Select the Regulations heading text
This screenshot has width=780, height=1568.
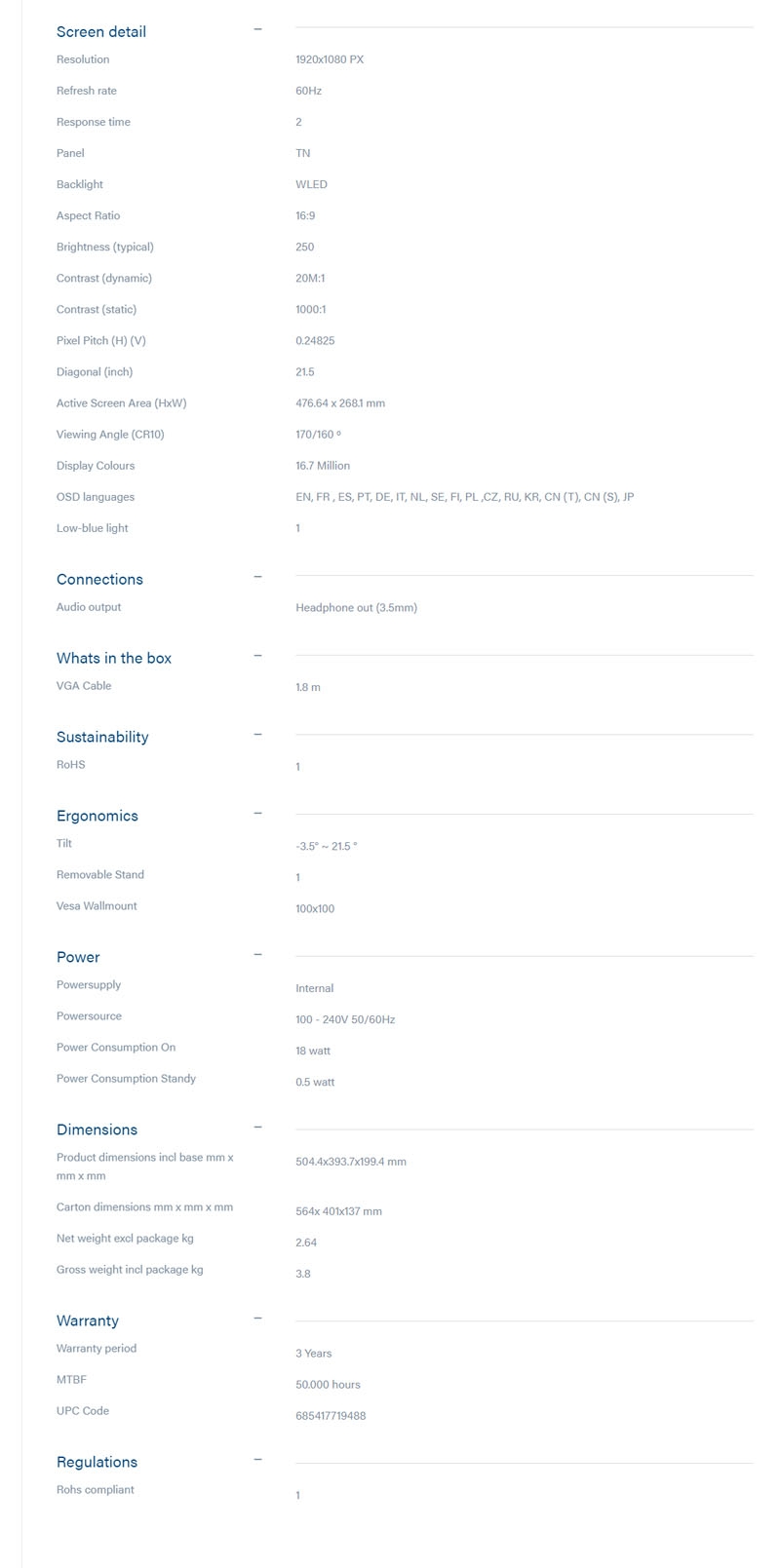click(x=97, y=1463)
